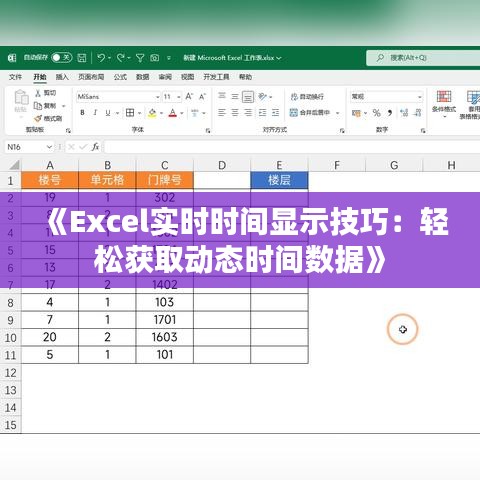The image size is (480, 480).
Task: Toggle the AutoSave switch
Action: tap(62, 58)
